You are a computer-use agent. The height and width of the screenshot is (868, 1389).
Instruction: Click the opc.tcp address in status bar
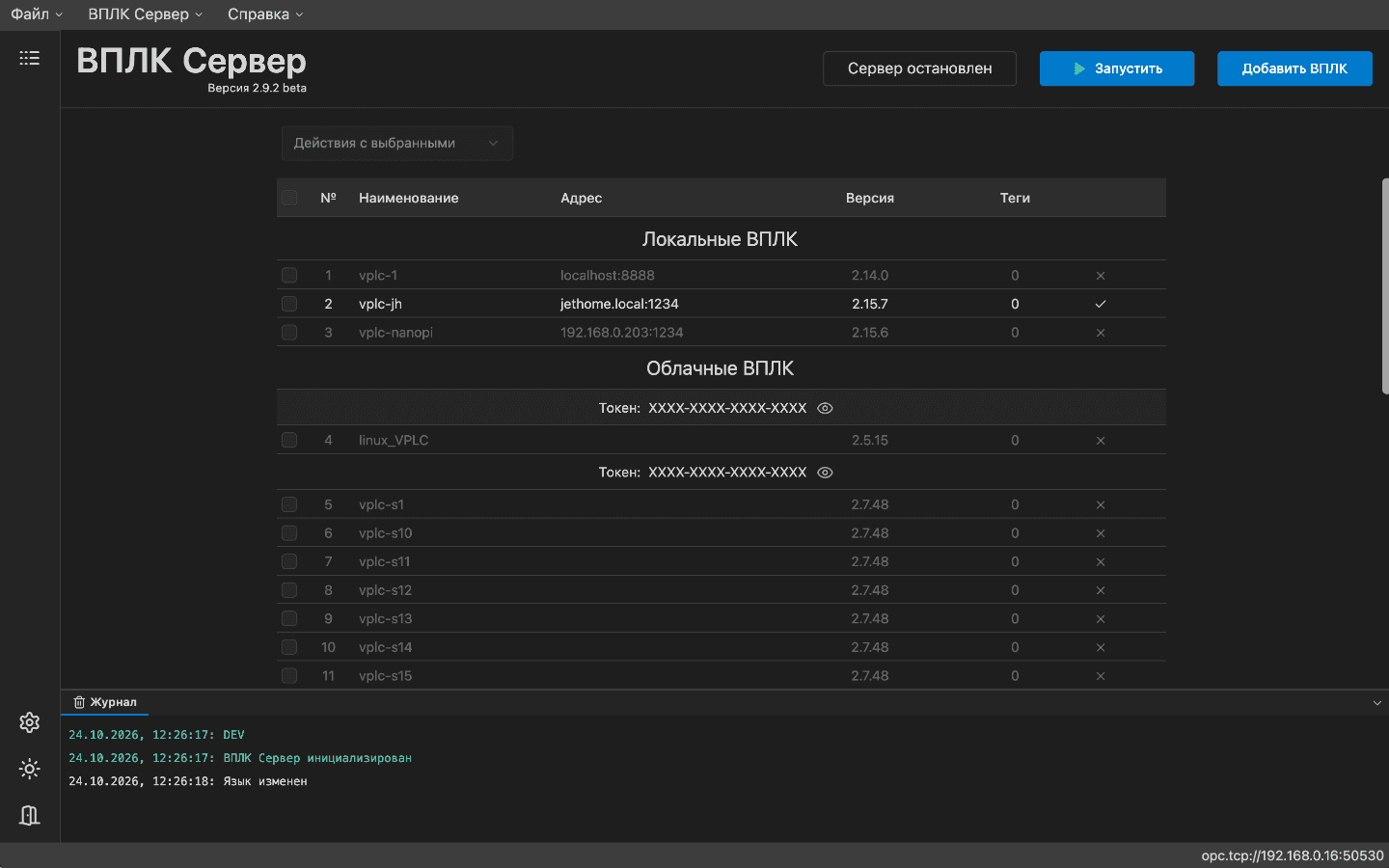click(x=1293, y=855)
